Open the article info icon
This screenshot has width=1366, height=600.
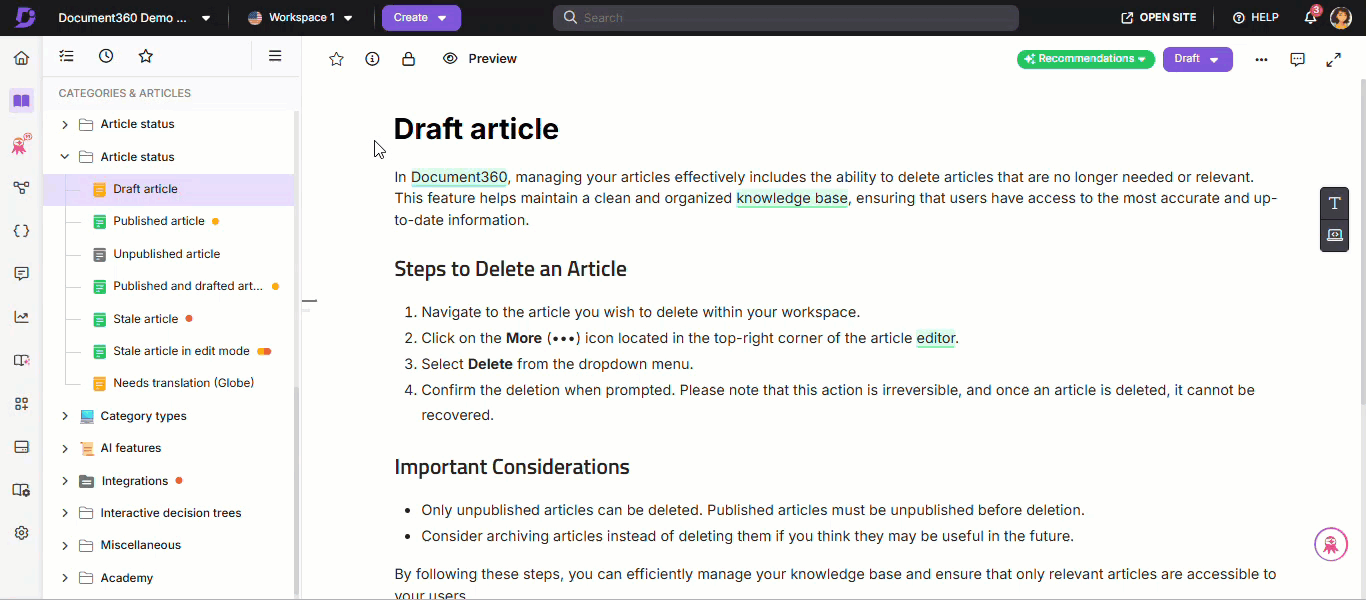372,59
